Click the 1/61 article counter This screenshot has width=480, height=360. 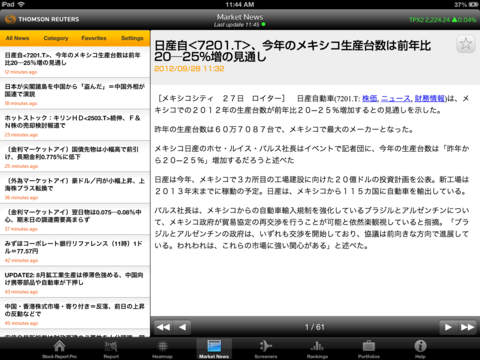coord(315,327)
